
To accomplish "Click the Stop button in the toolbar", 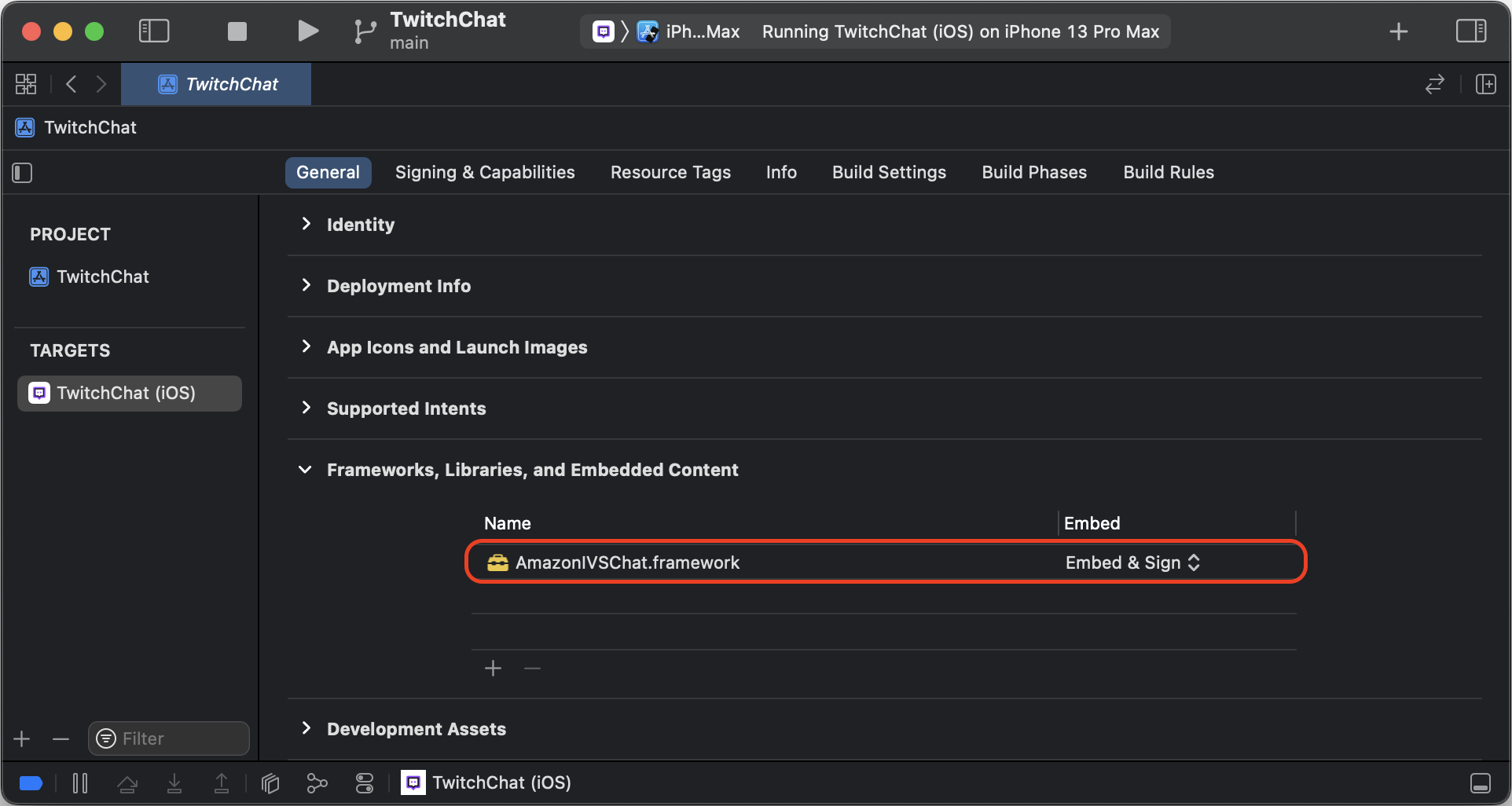I will 237,31.
